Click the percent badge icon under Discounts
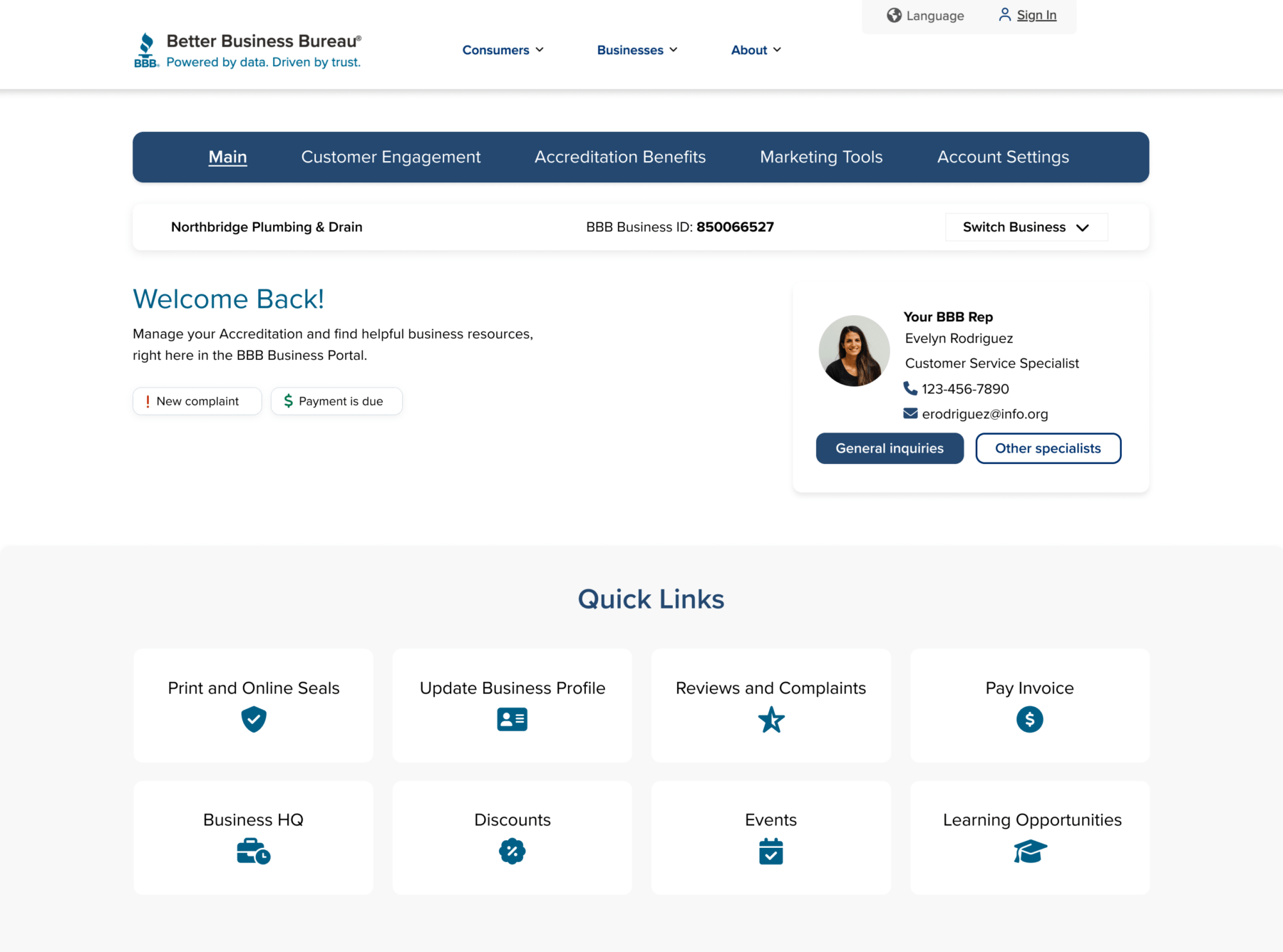Image resolution: width=1283 pixels, height=952 pixels. point(512,851)
